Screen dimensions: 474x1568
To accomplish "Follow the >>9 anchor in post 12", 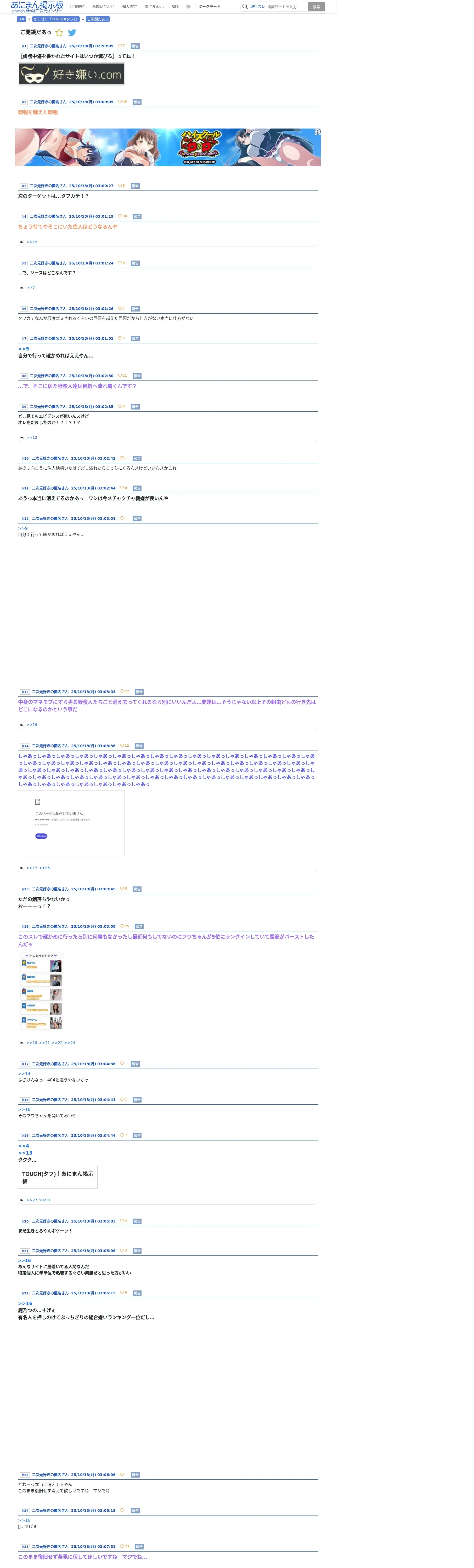I will click(x=23, y=528).
